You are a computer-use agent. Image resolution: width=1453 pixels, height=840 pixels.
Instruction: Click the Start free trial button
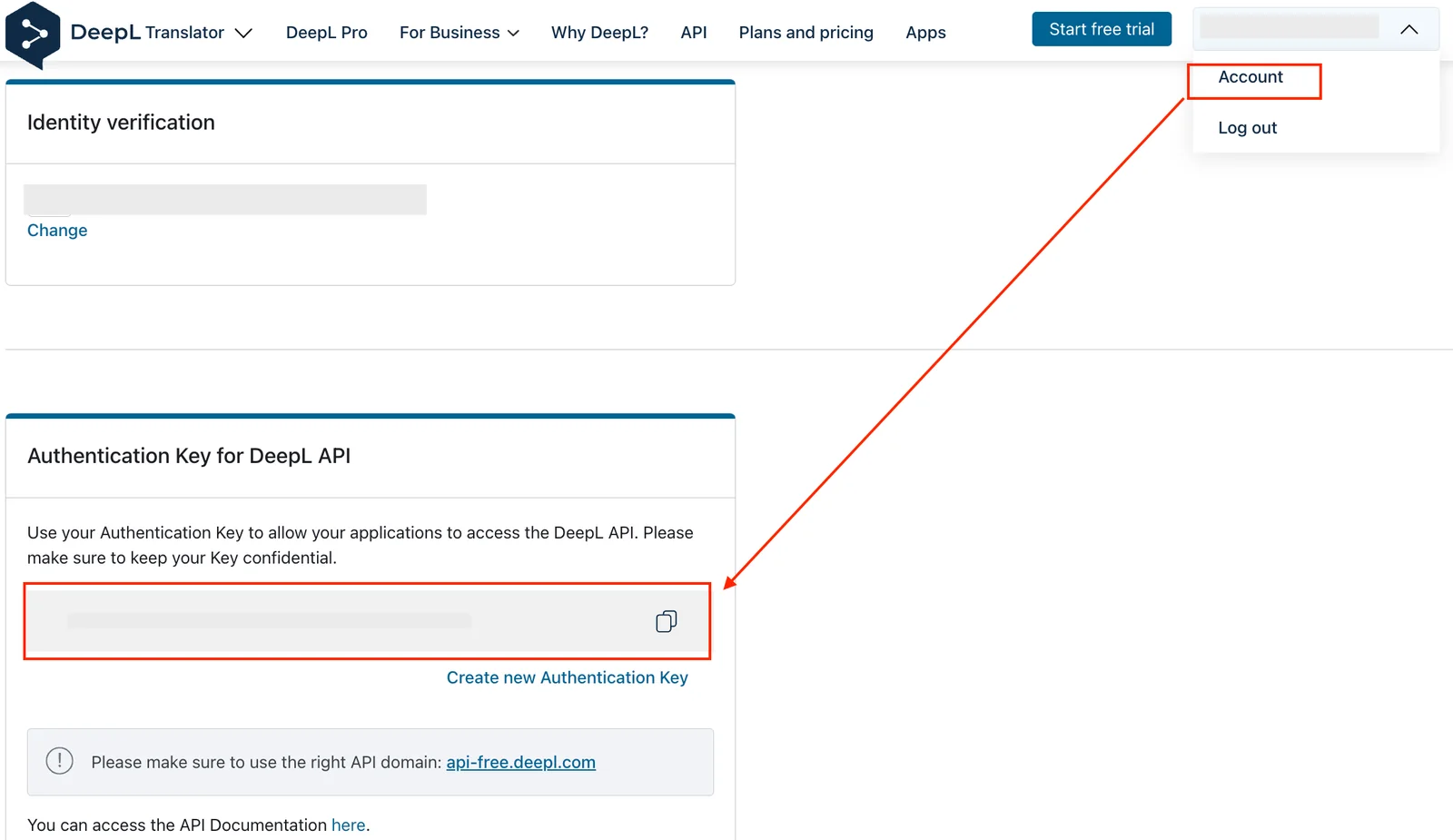tap(1102, 29)
